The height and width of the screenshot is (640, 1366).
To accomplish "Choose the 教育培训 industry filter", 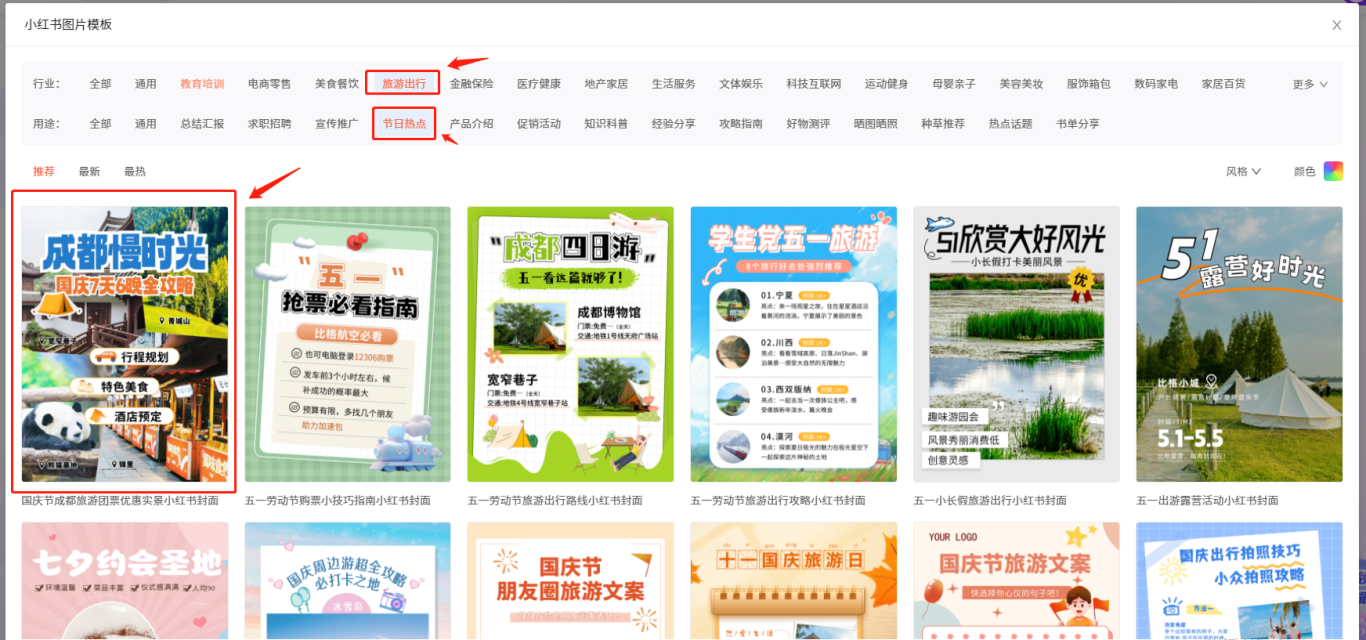I will tap(202, 84).
